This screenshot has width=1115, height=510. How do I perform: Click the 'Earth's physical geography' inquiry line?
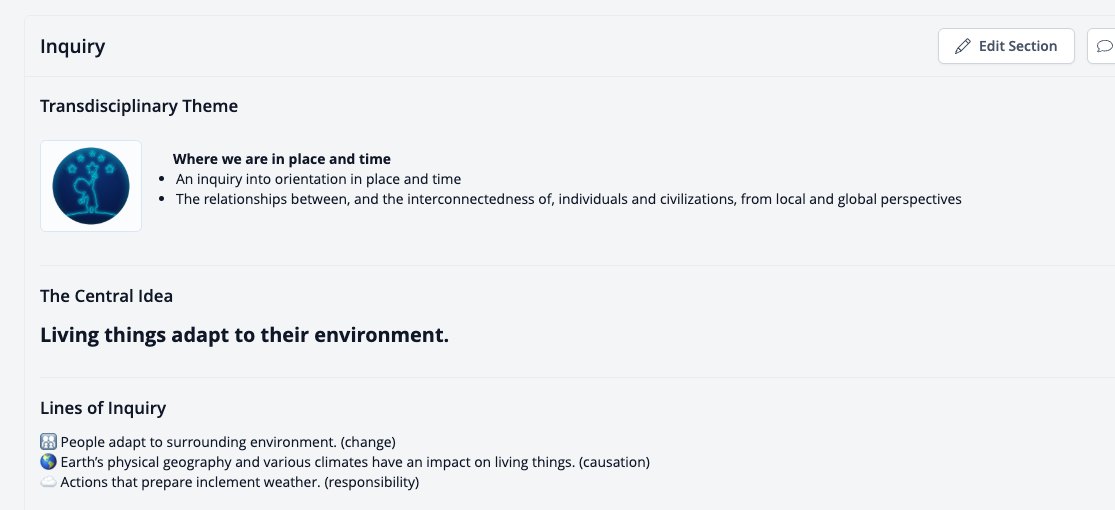(x=355, y=462)
